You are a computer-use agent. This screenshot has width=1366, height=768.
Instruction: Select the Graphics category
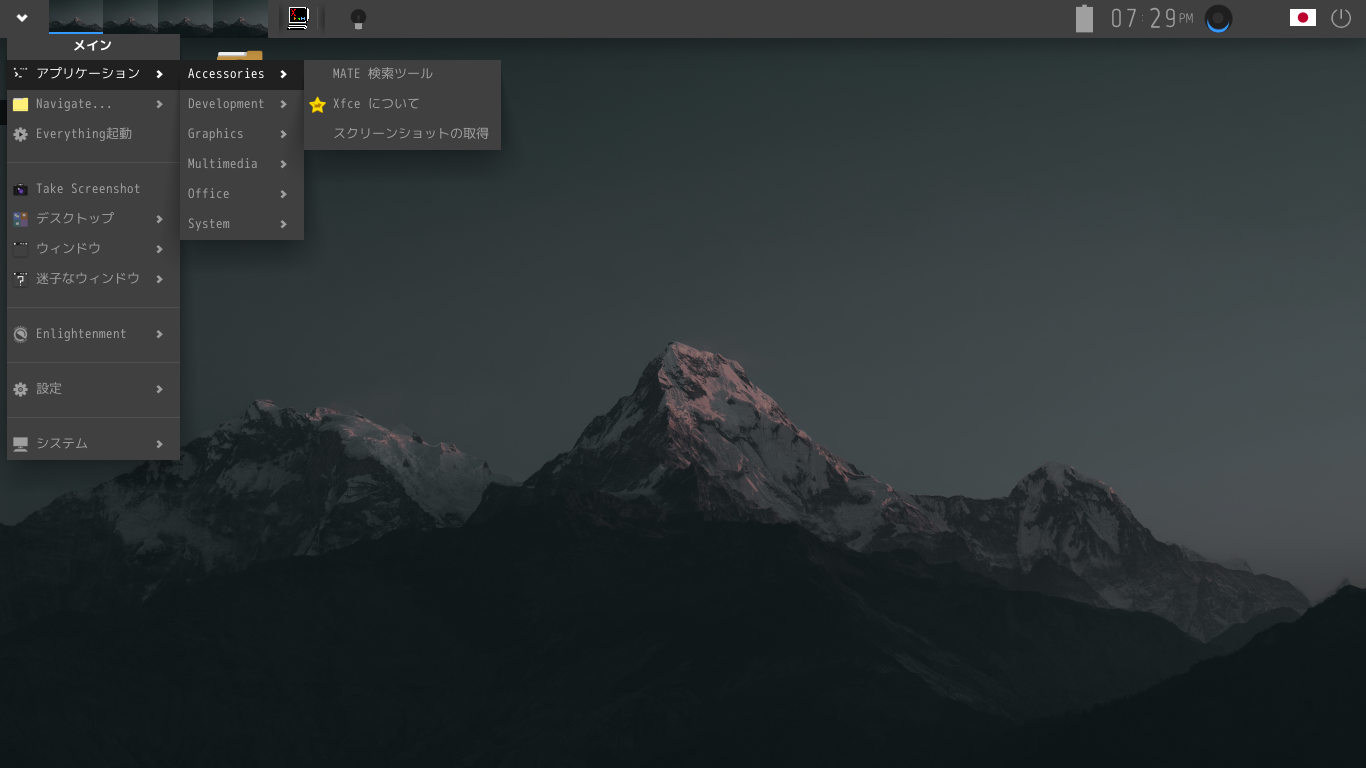[242, 134]
